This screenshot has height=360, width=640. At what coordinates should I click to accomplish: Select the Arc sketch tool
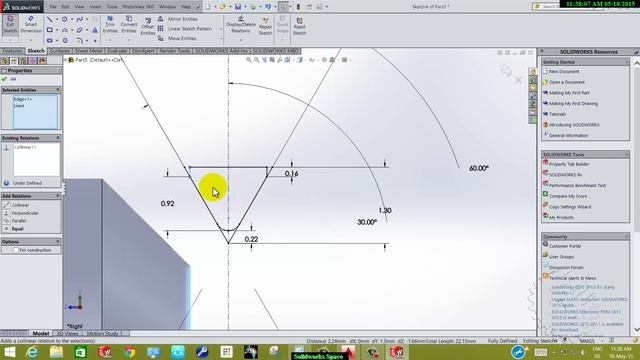click(64, 30)
